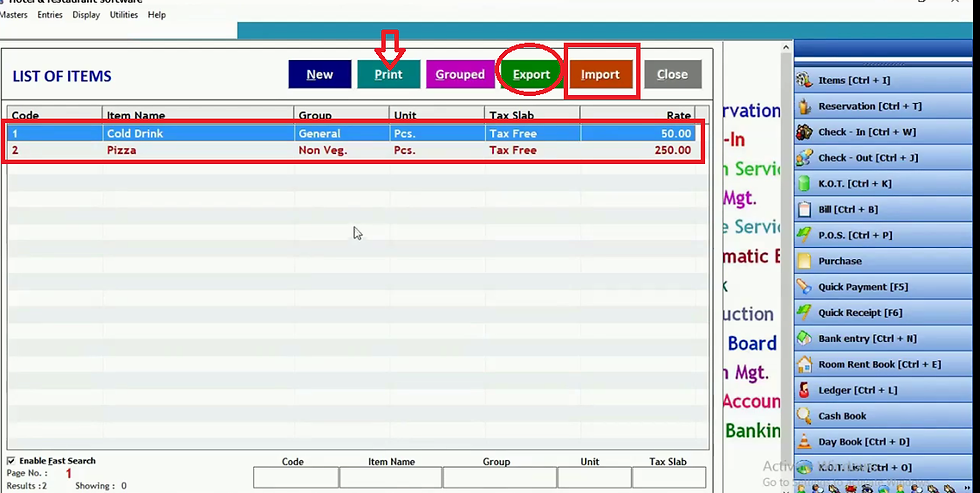The width and height of the screenshot is (980, 493).
Task: Click the green Export button
Action: point(531,74)
